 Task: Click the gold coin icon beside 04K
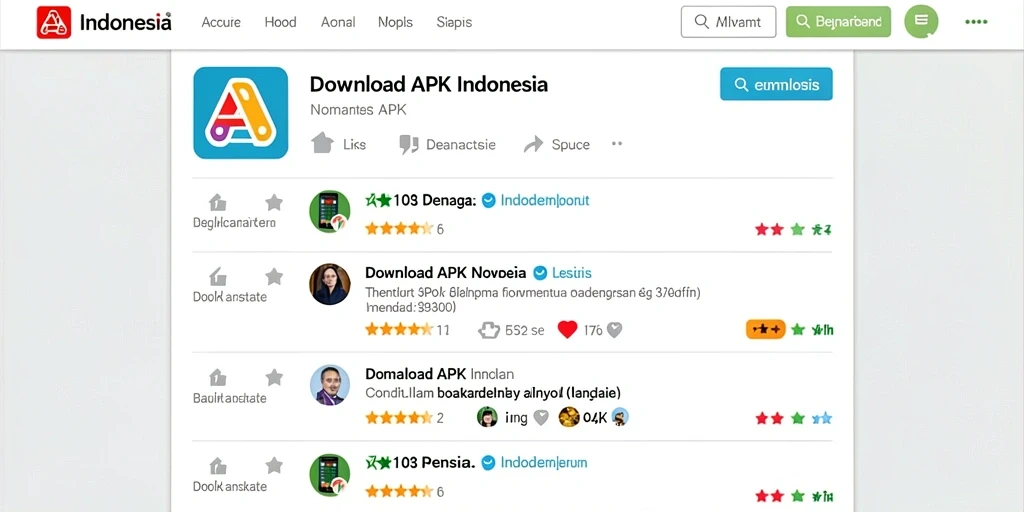point(569,417)
